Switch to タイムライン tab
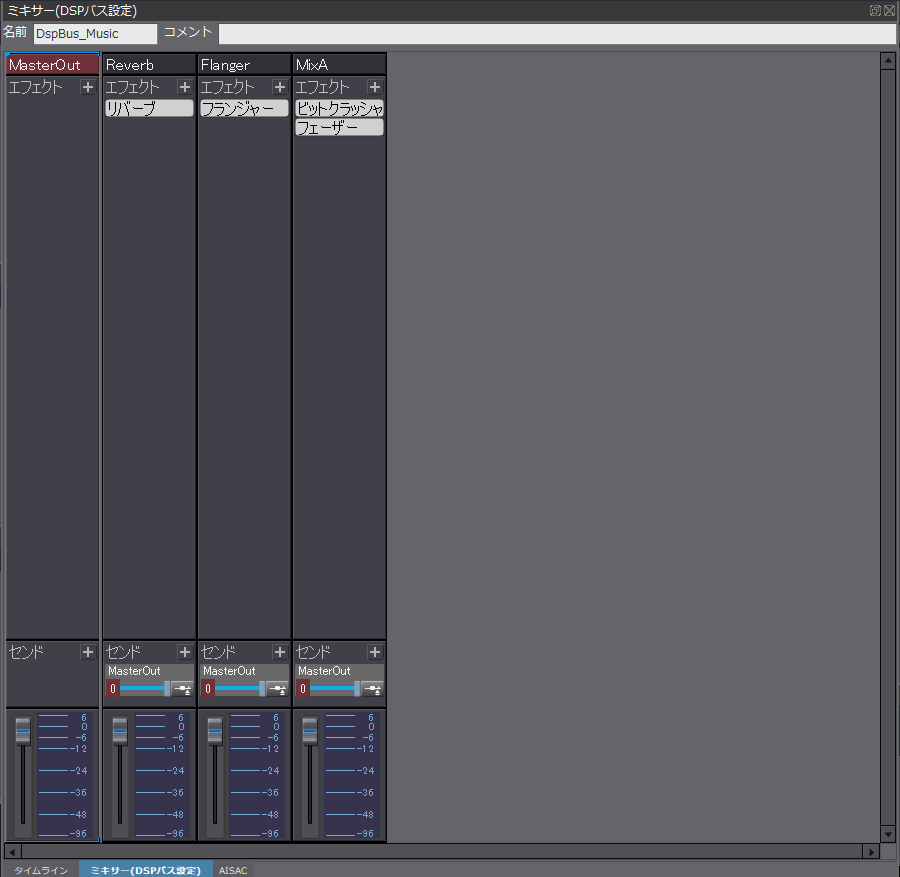Viewport: 900px width, 877px height. (41, 870)
